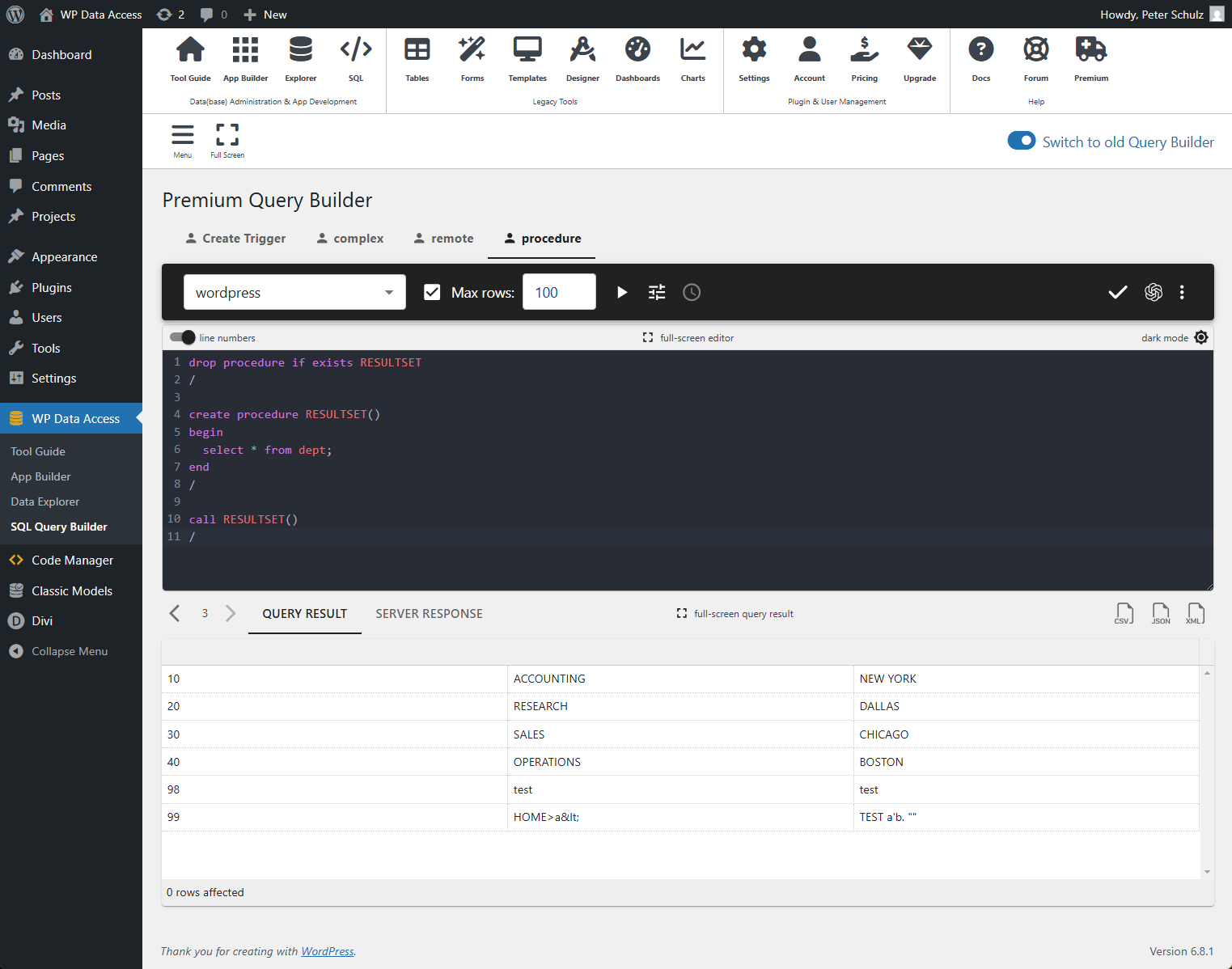Open Plugins in WordPress sidebar
The image size is (1232, 969).
pyautogui.click(x=71, y=287)
